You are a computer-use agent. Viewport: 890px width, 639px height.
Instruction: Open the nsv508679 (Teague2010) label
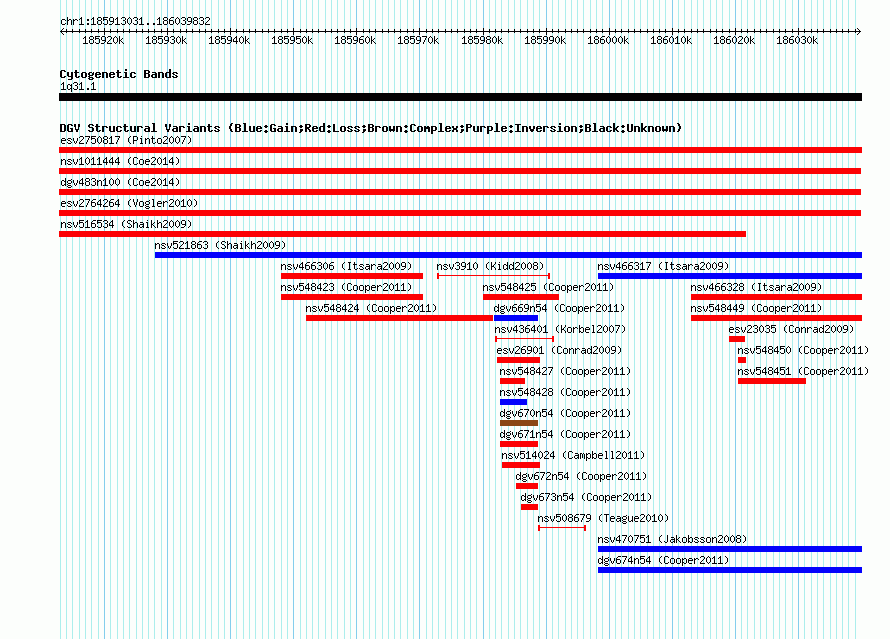point(603,518)
